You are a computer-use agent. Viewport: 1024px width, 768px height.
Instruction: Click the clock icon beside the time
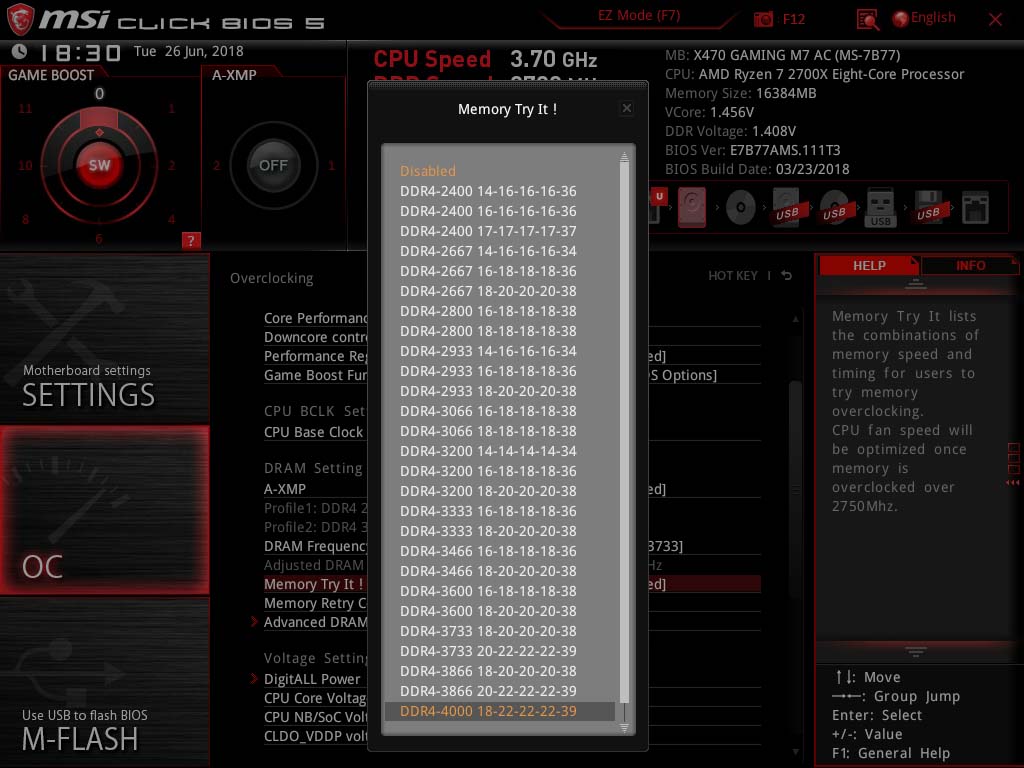20,52
